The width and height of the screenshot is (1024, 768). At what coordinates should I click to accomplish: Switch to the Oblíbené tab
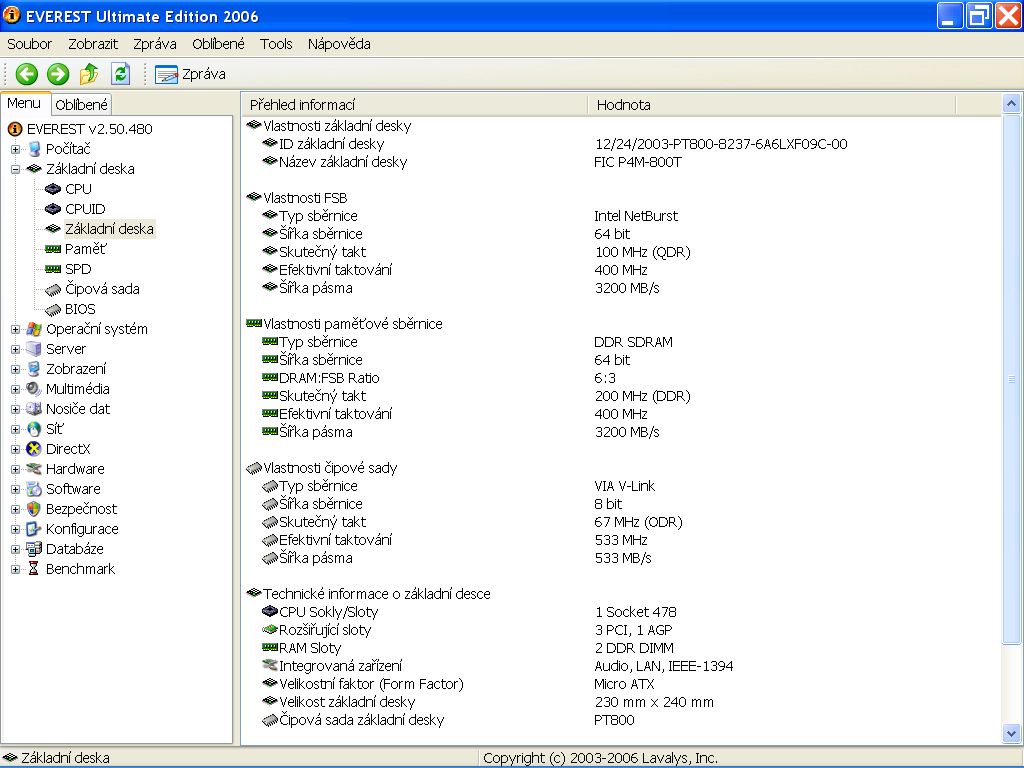pos(81,104)
